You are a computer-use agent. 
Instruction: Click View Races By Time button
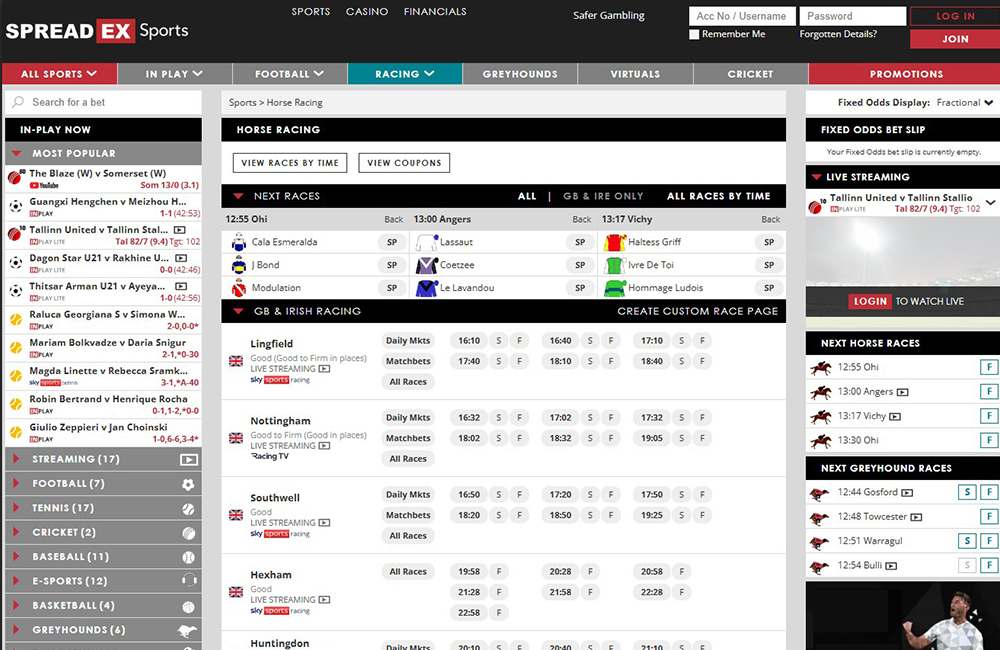point(290,163)
